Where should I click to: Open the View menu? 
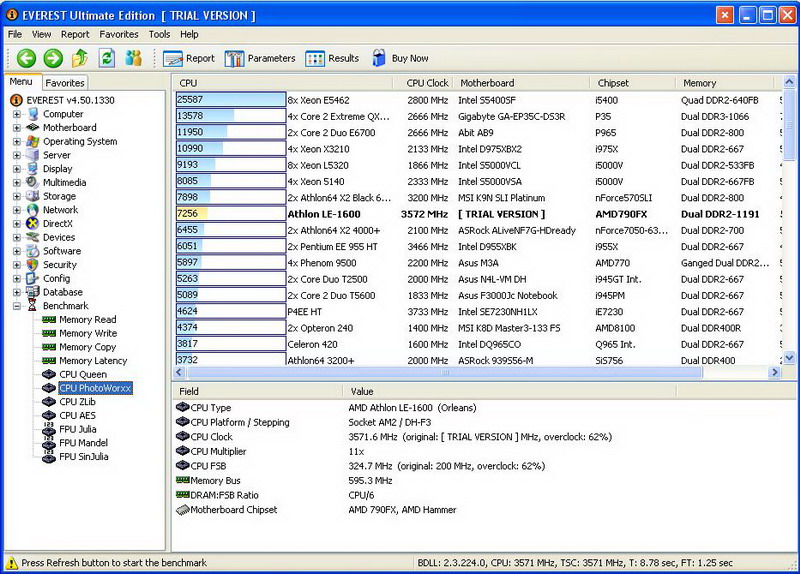(x=41, y=34)
